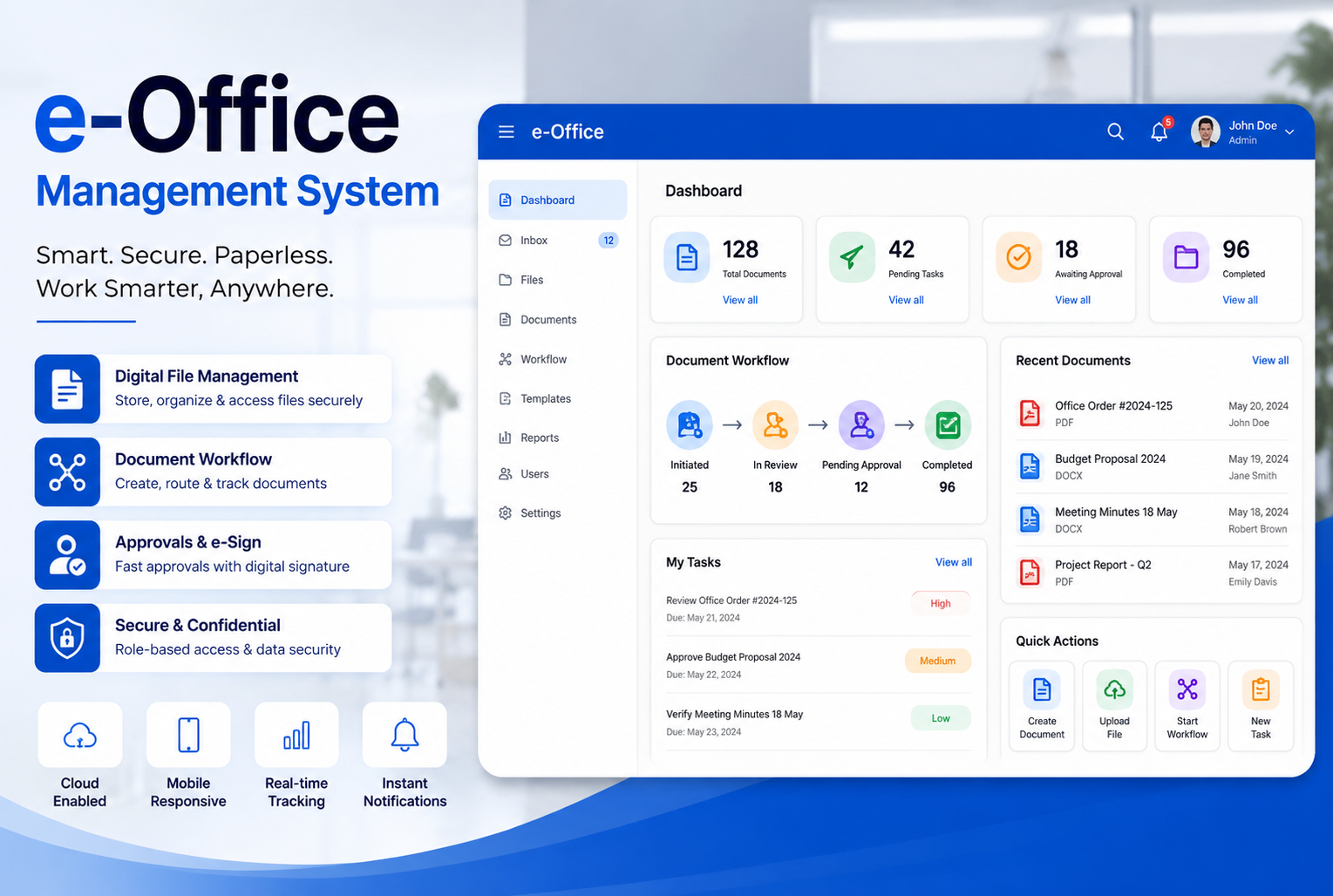Open Budget Proposal 2024 DOCX icon
1333x896 pixels.
point(1030,466)
